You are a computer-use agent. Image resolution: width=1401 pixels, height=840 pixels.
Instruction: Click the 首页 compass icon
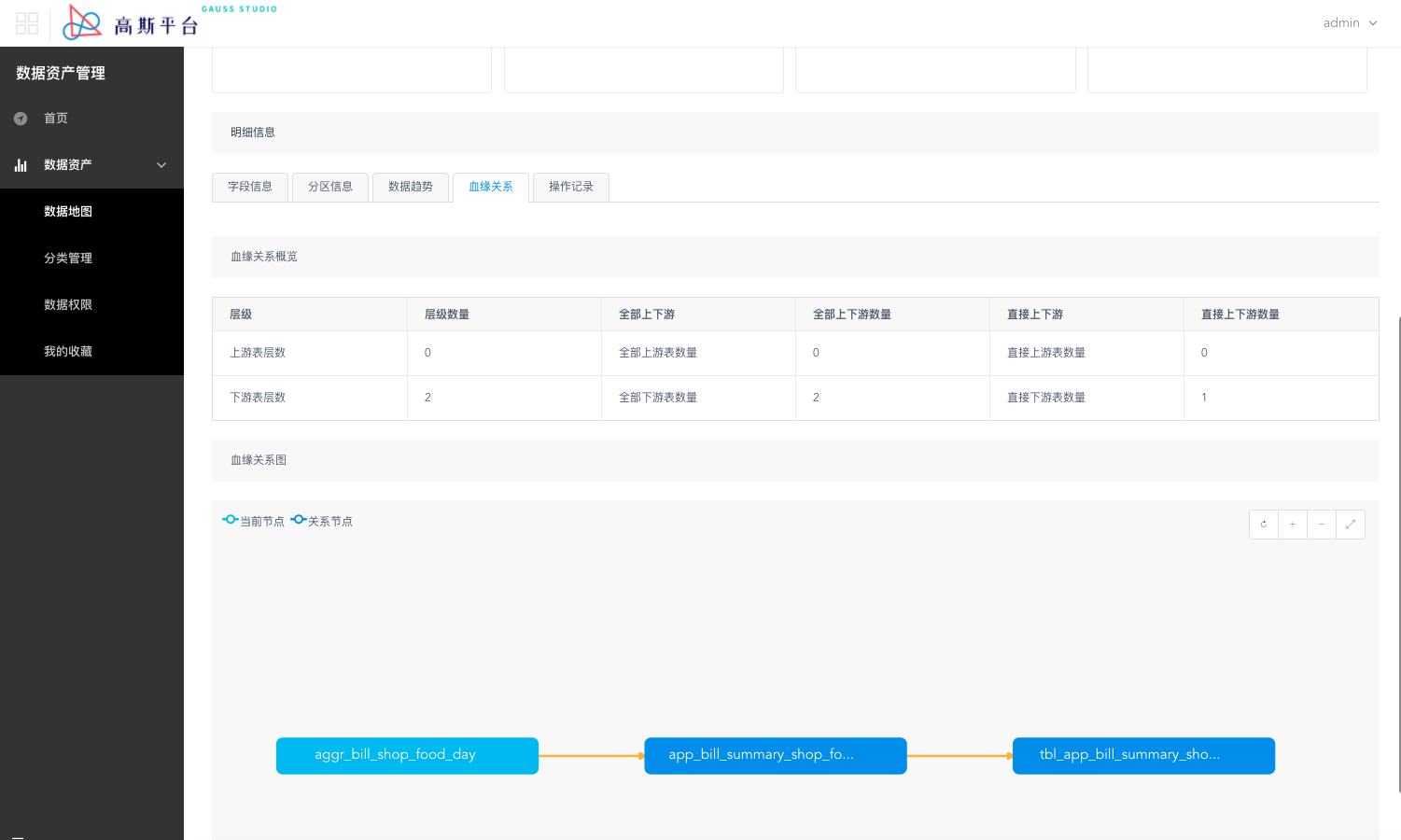click(x=21, y=119)
